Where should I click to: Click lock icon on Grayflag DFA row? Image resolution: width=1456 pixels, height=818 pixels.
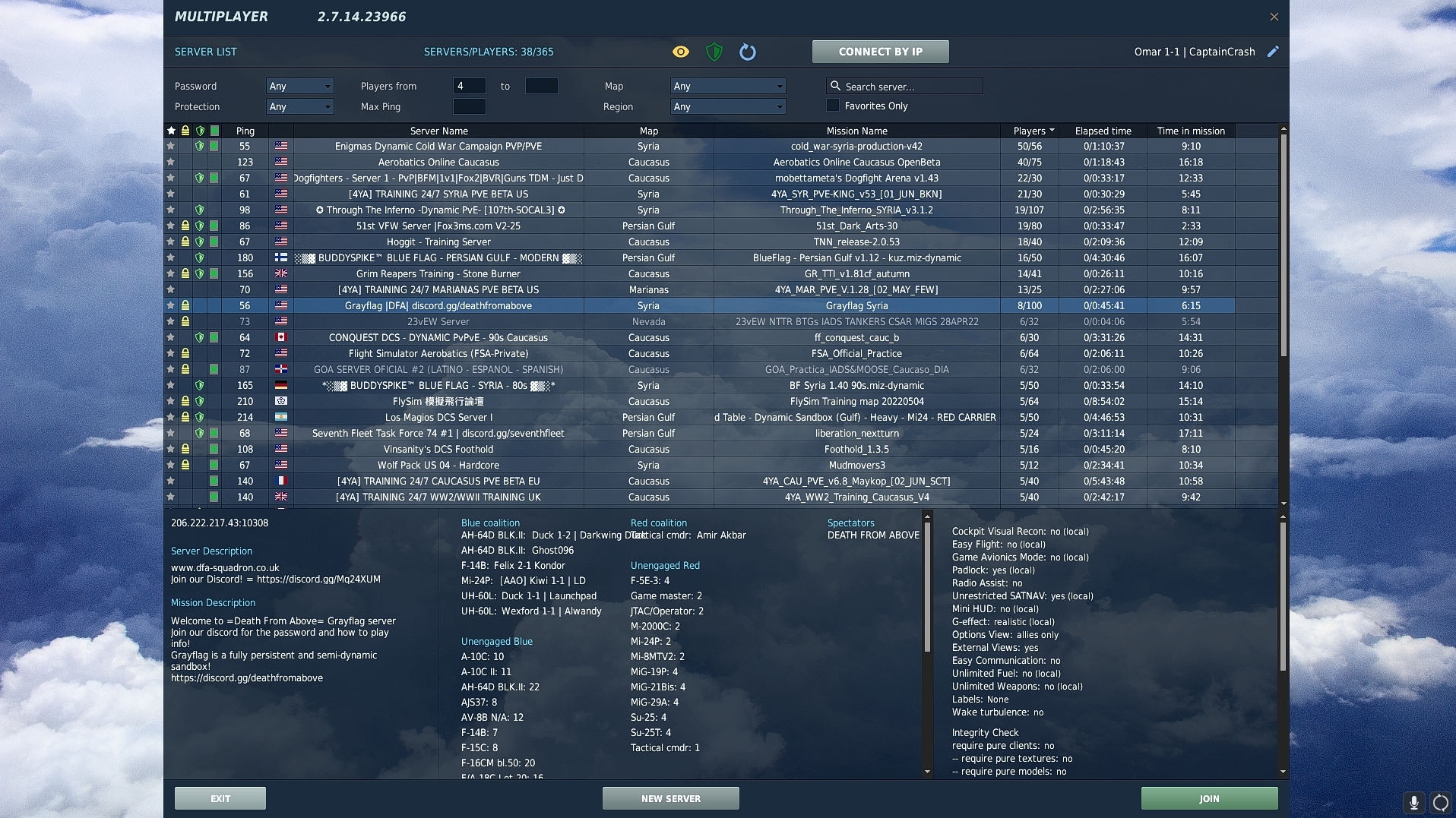point(185,305)
